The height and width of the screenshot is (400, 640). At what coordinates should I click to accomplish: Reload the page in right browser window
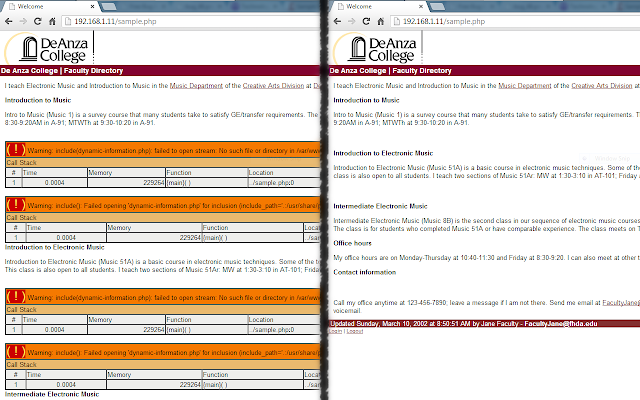(366, 21)
